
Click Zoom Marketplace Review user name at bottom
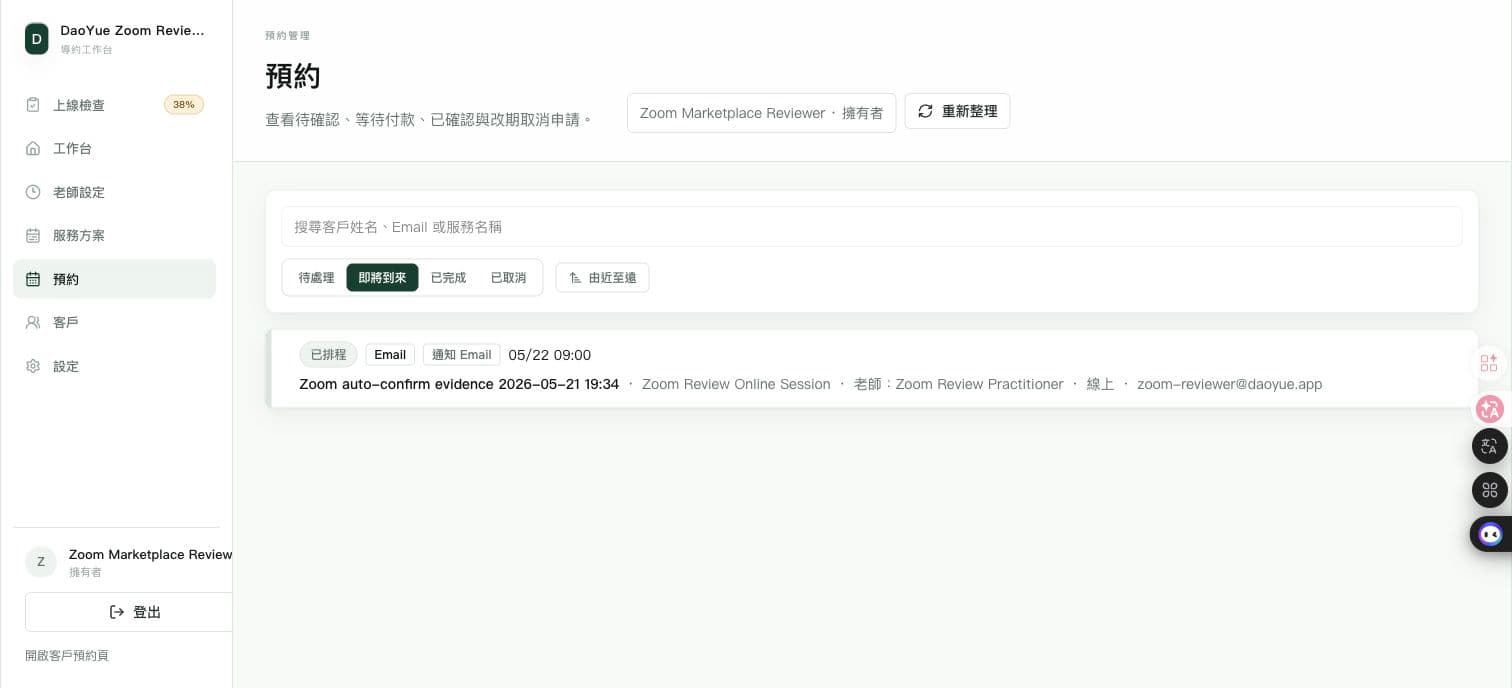click(x=150, y=554)
